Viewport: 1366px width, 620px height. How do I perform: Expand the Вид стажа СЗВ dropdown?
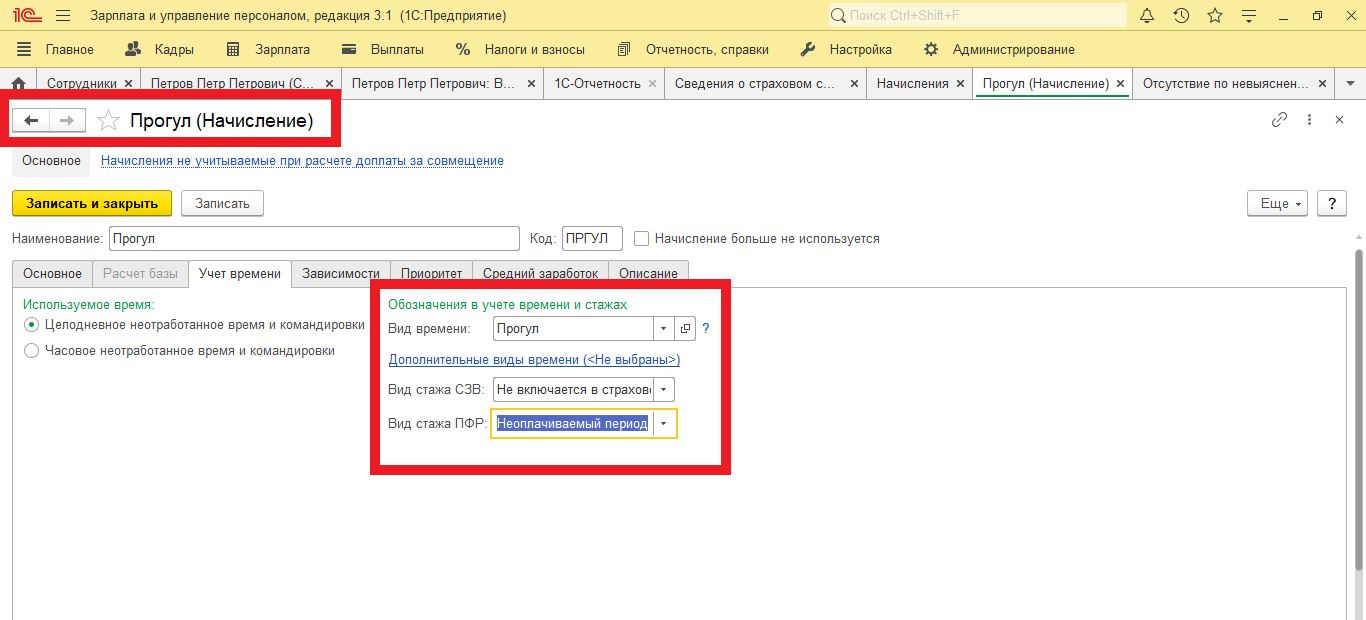coord(664,390)
